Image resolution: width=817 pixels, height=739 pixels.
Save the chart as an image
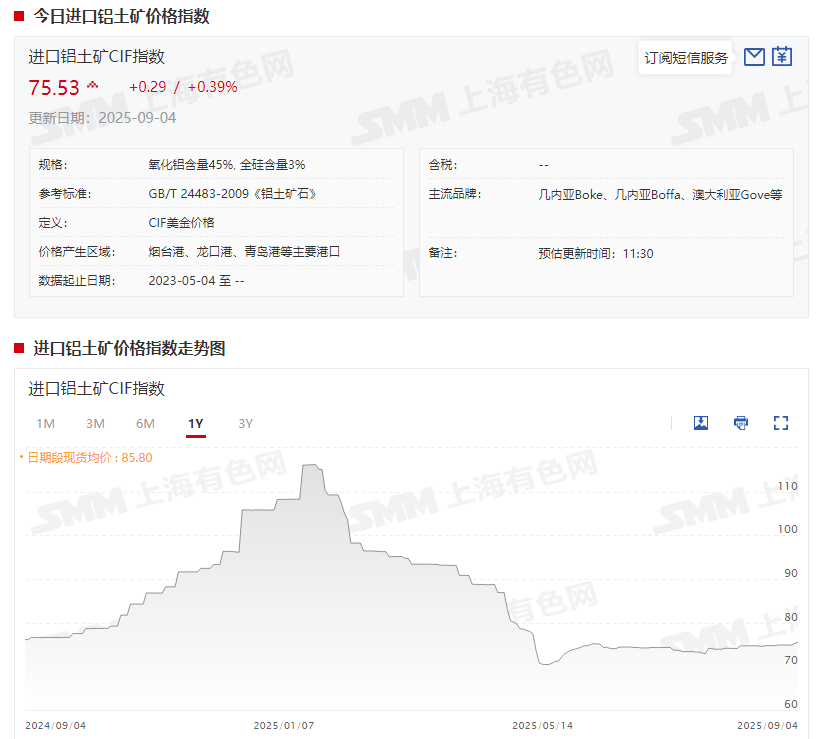click(x=701, y=423)
